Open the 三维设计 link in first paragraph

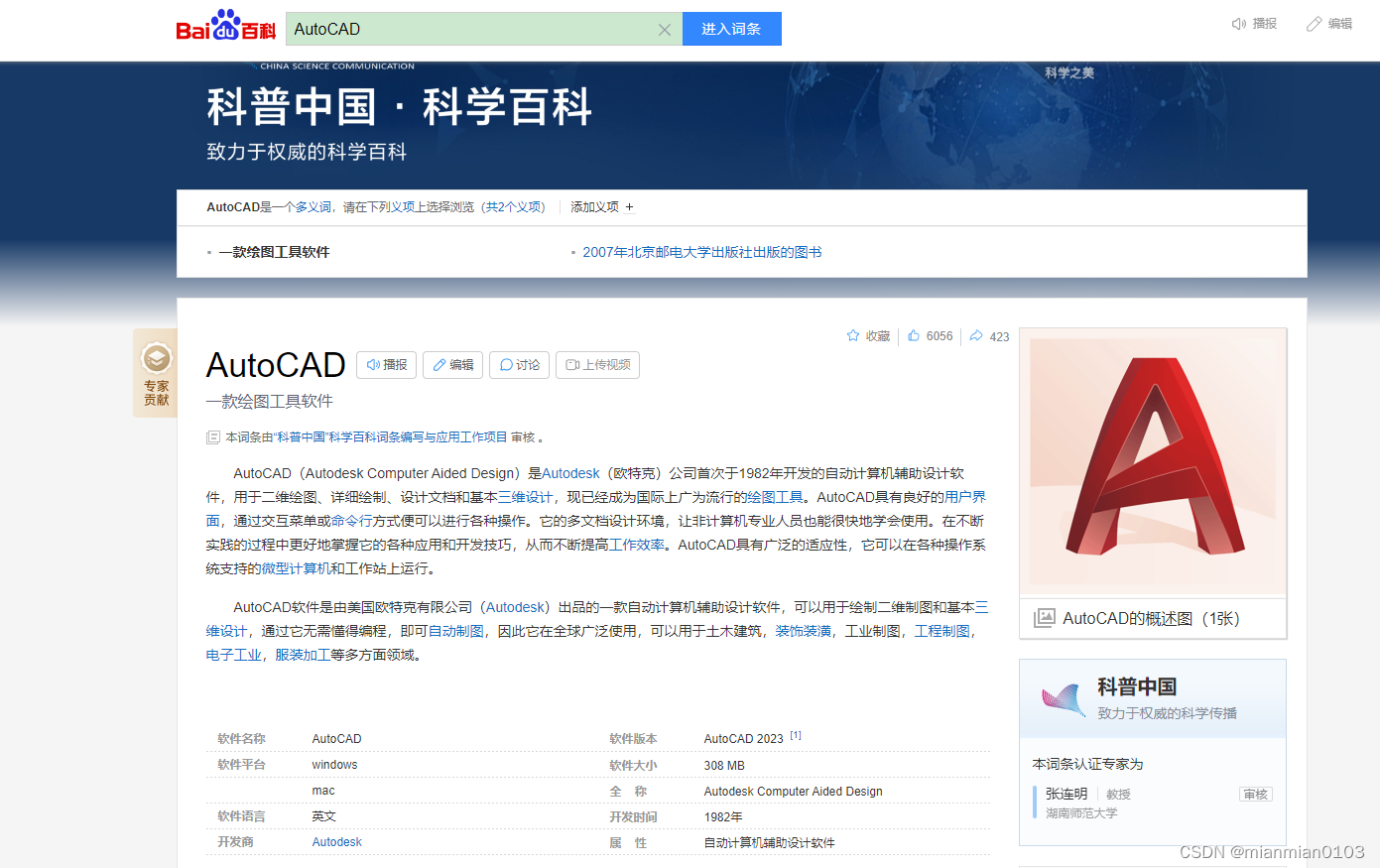525,498
